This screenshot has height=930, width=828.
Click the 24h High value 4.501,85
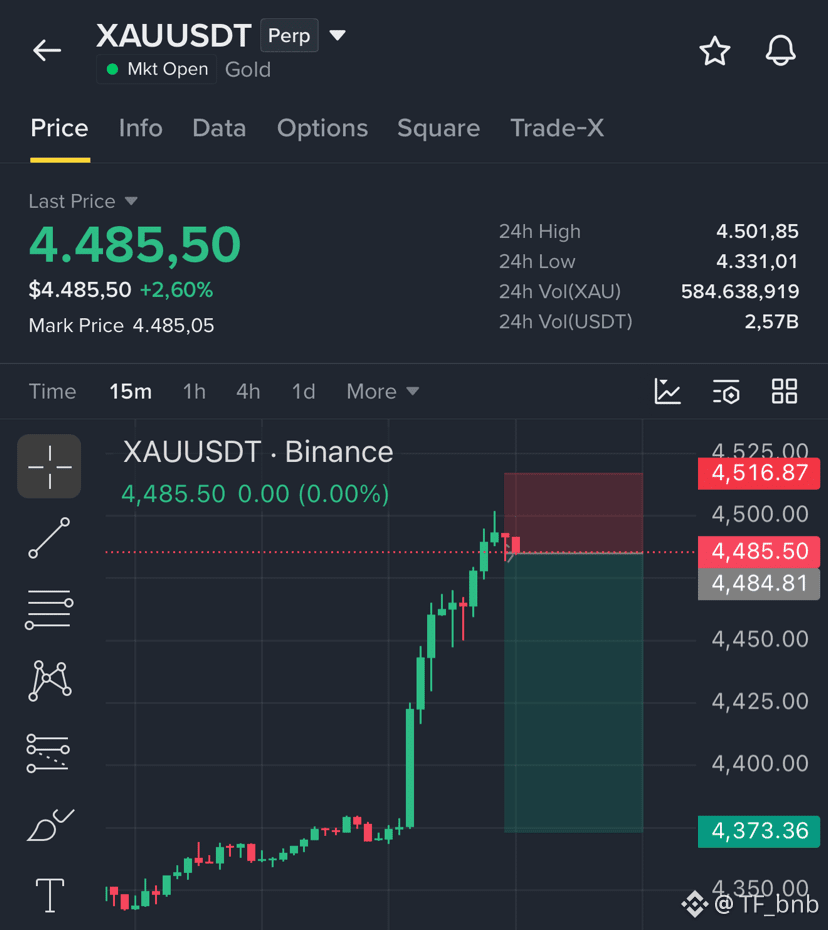click(x=757, y=231)
